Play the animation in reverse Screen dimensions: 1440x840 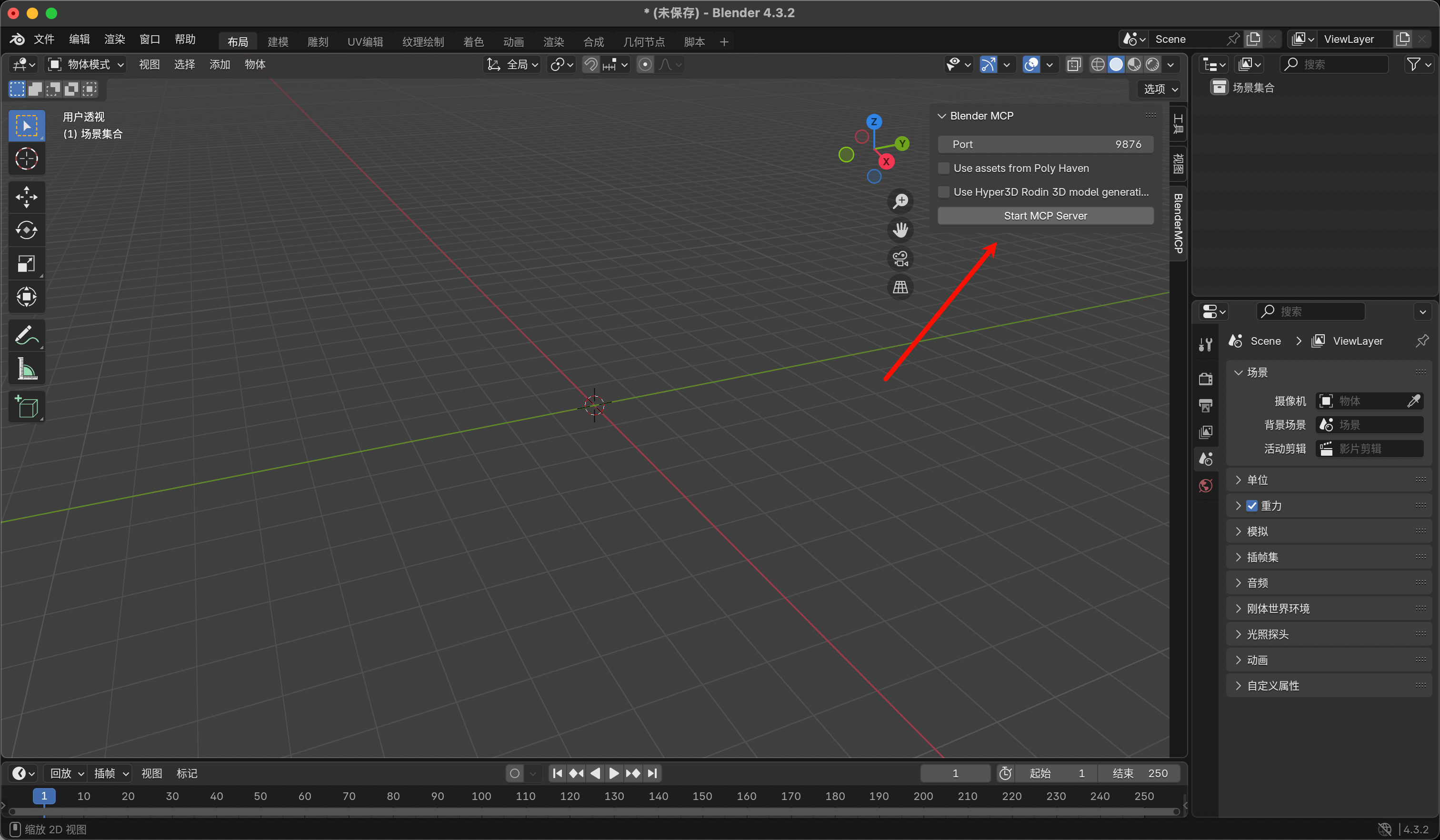pos(595,773)
